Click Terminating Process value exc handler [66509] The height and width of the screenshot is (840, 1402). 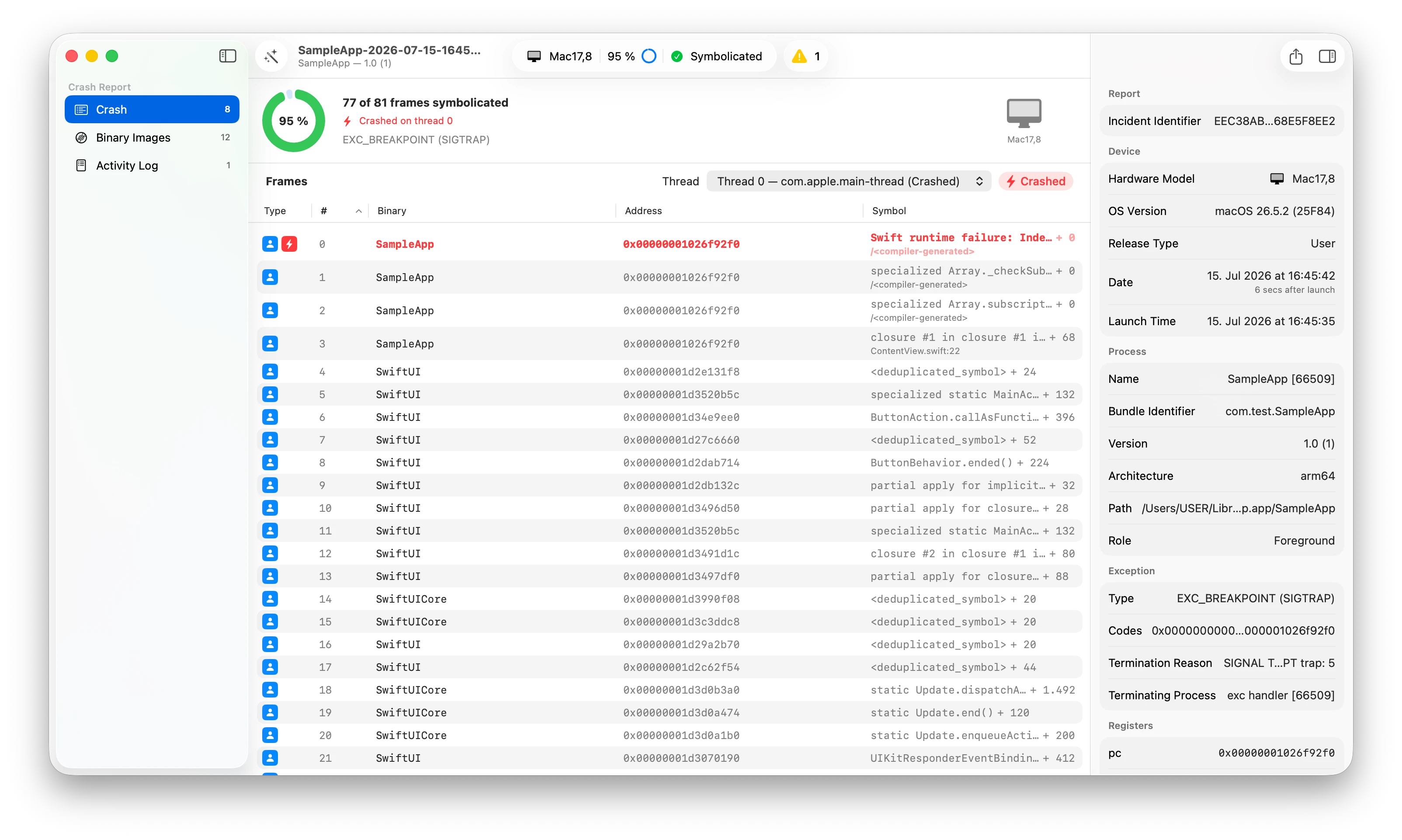(1281, 695)
